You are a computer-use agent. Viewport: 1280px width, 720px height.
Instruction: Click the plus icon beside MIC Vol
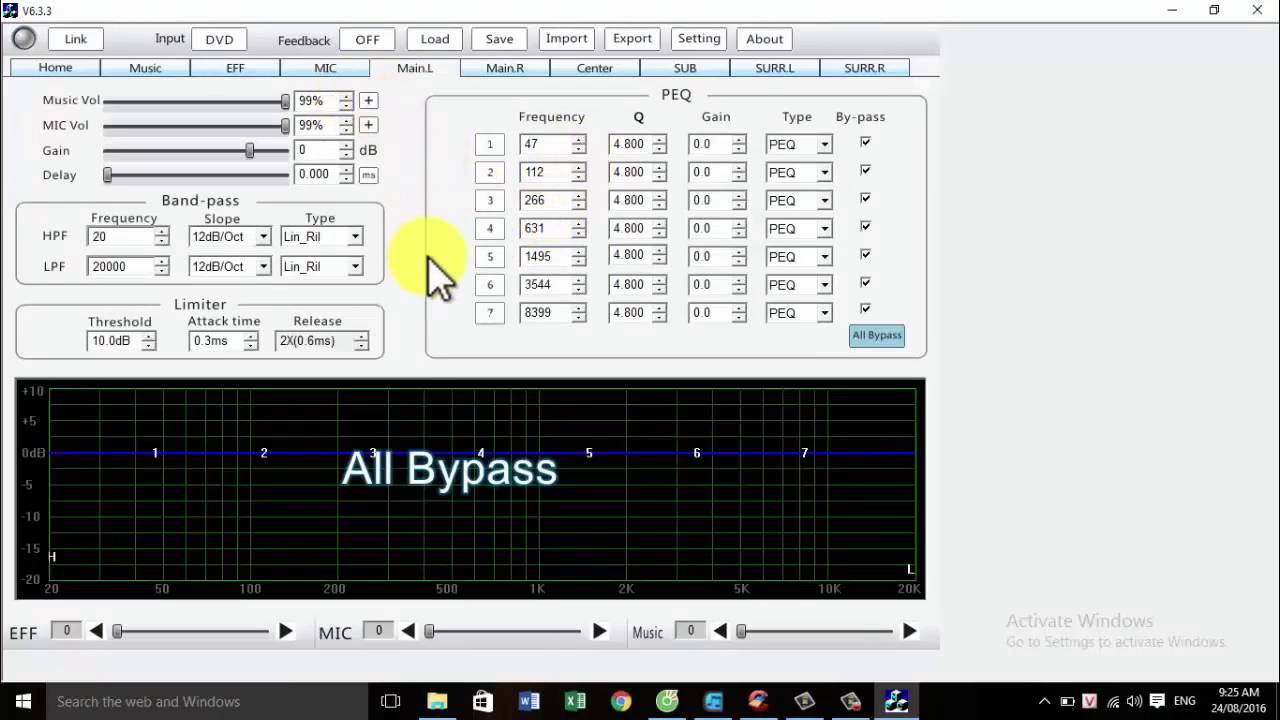[369, 125]
